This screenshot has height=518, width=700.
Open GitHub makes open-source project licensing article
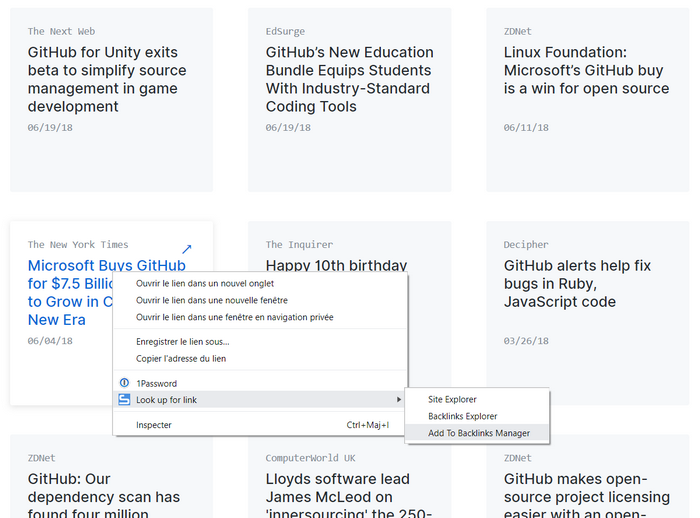[x=587, y=495]
